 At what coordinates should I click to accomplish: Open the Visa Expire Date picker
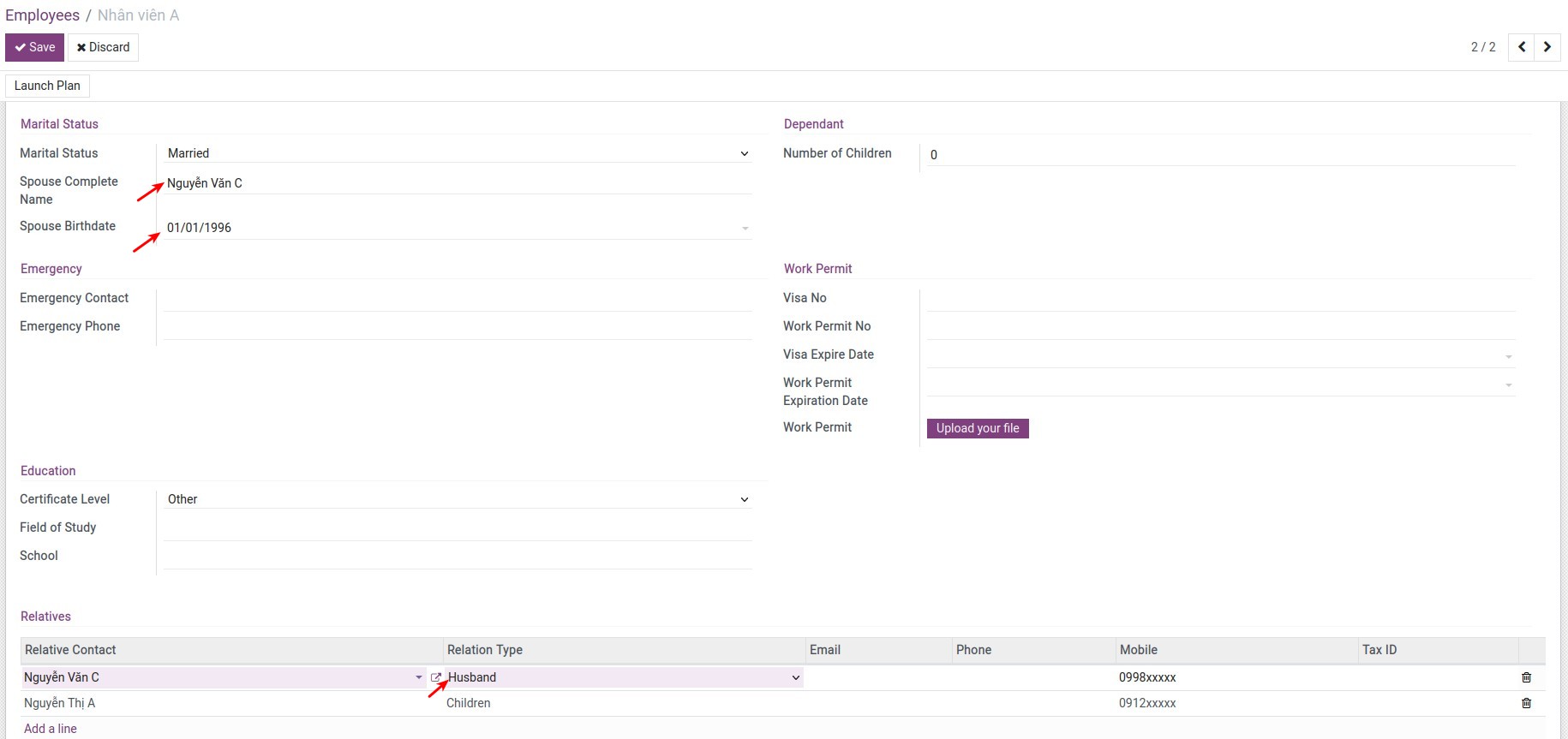[x=1221, y=355]
